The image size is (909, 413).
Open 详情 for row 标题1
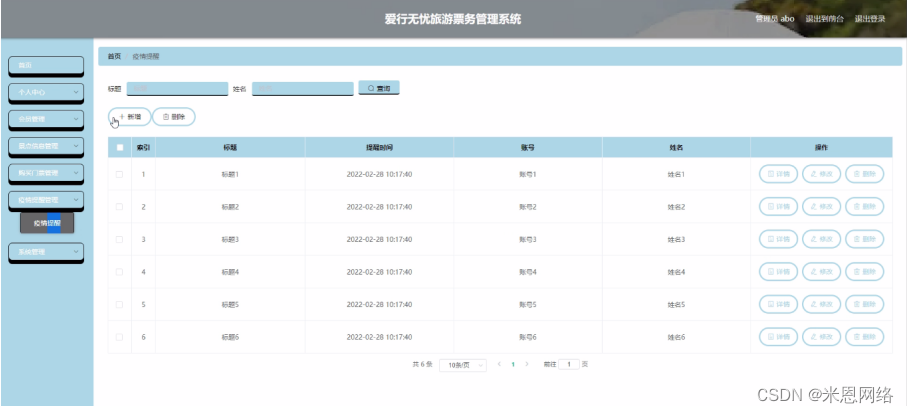(778, 174)
